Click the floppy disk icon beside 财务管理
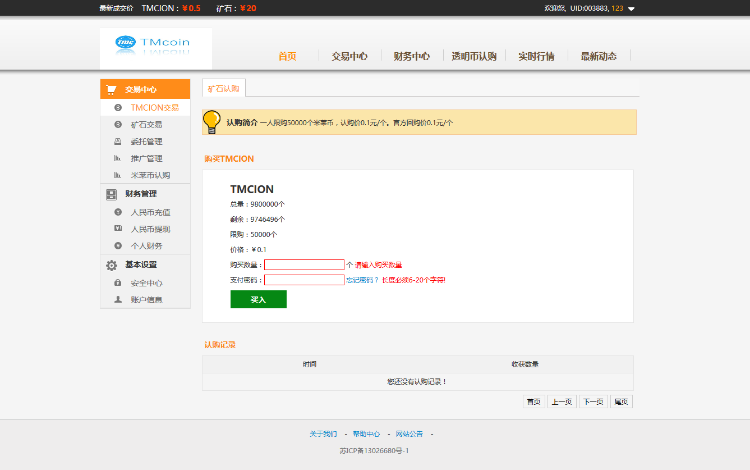This screenshot has height=470, width=750. coord(111,194)
